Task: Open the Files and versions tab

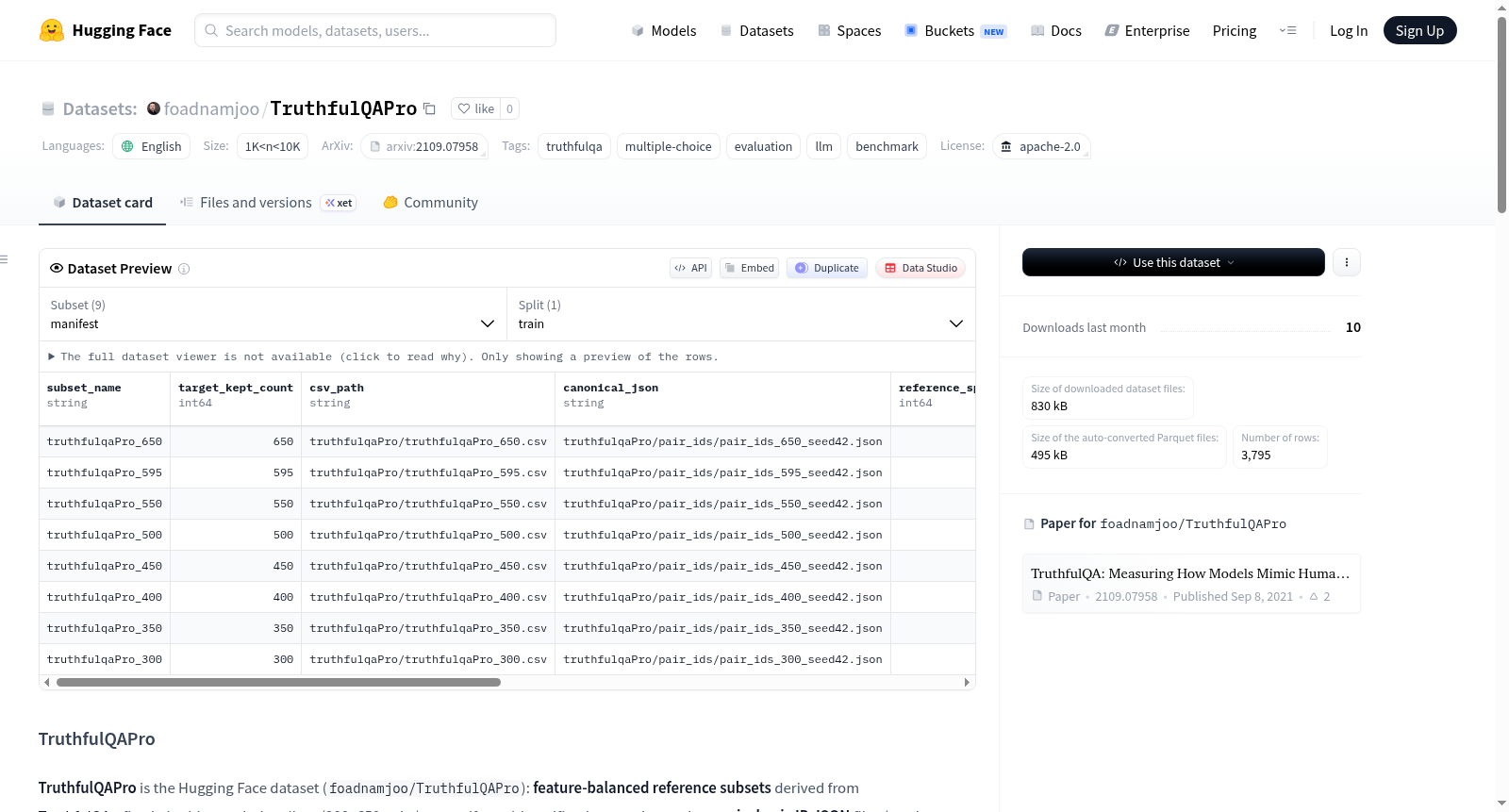Action: pos(268,202)
